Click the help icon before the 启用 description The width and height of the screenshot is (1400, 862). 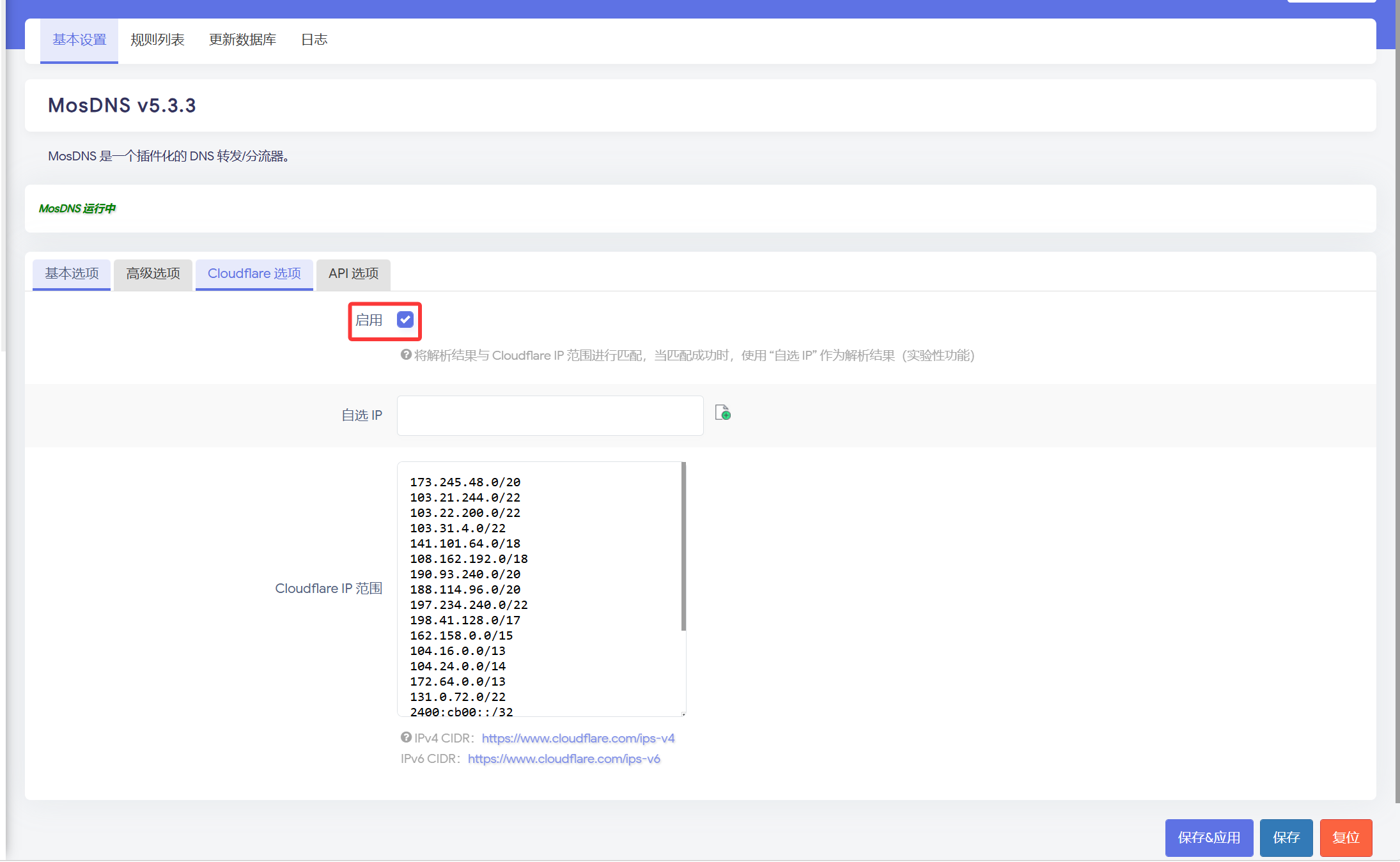point(405,355)
